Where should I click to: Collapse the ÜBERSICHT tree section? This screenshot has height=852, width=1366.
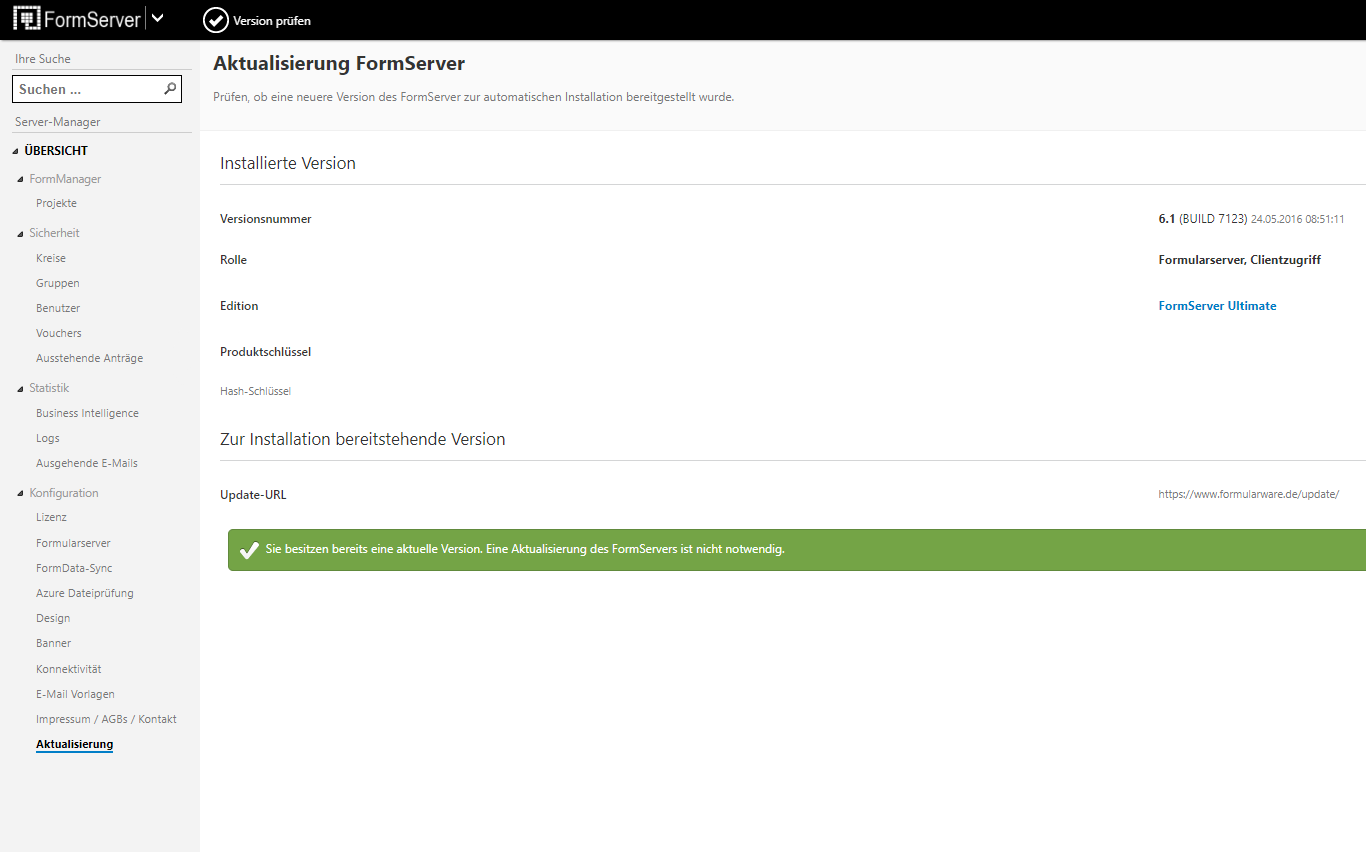[x=16, y=151]
